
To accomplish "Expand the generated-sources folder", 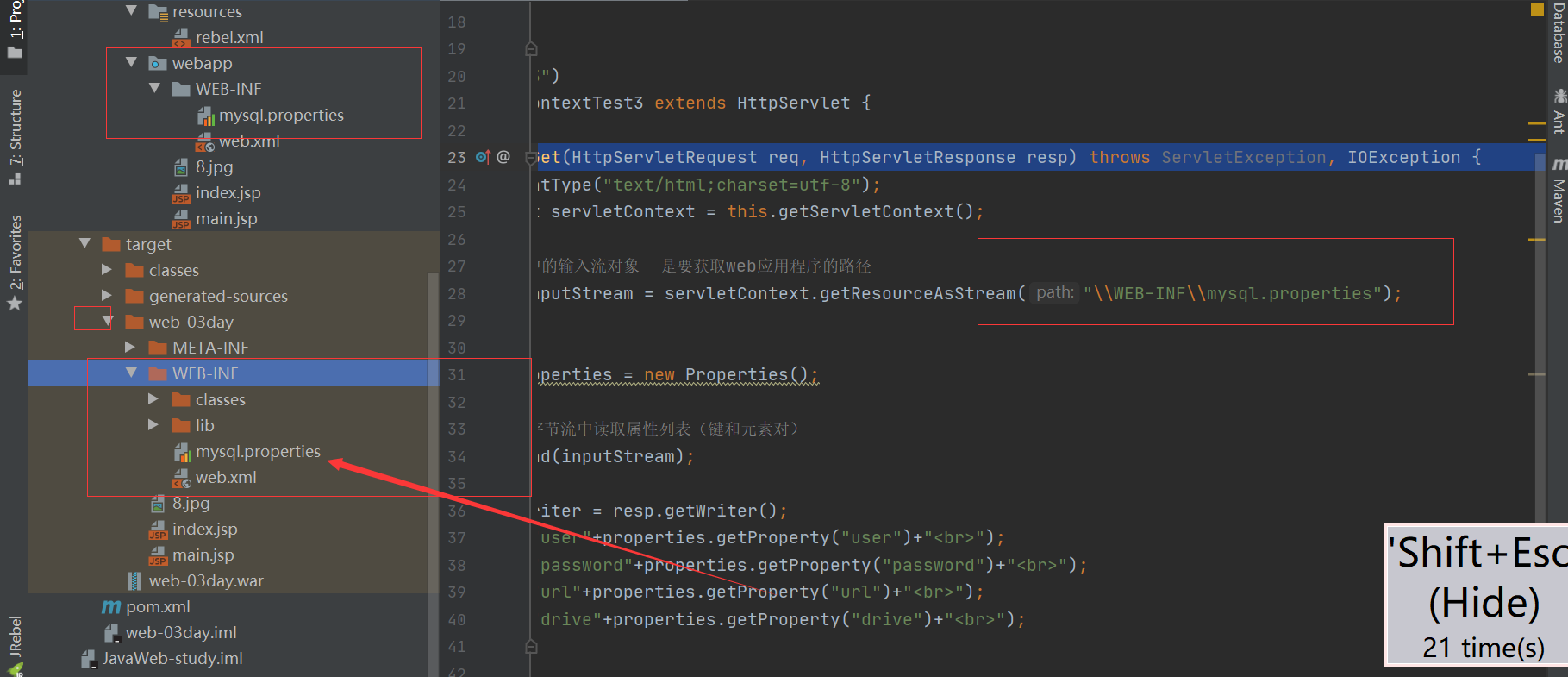I will pos(108,295).
